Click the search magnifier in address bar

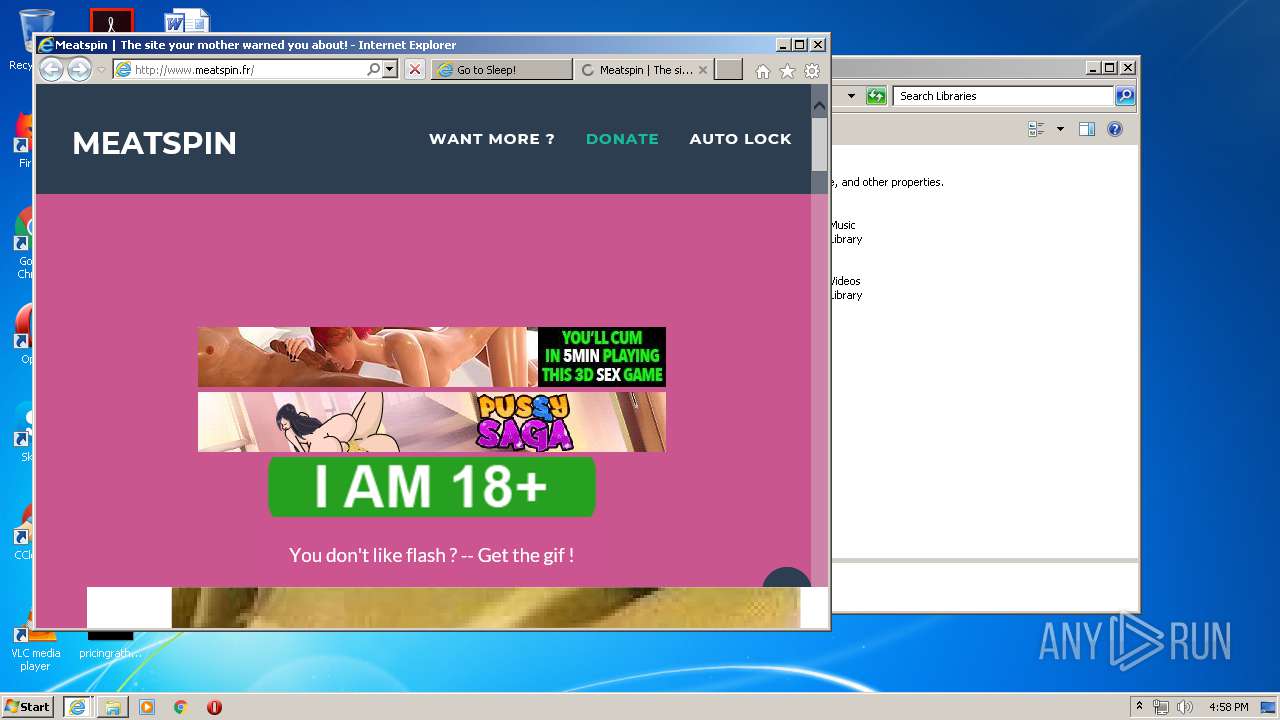[x=374, y=69]
